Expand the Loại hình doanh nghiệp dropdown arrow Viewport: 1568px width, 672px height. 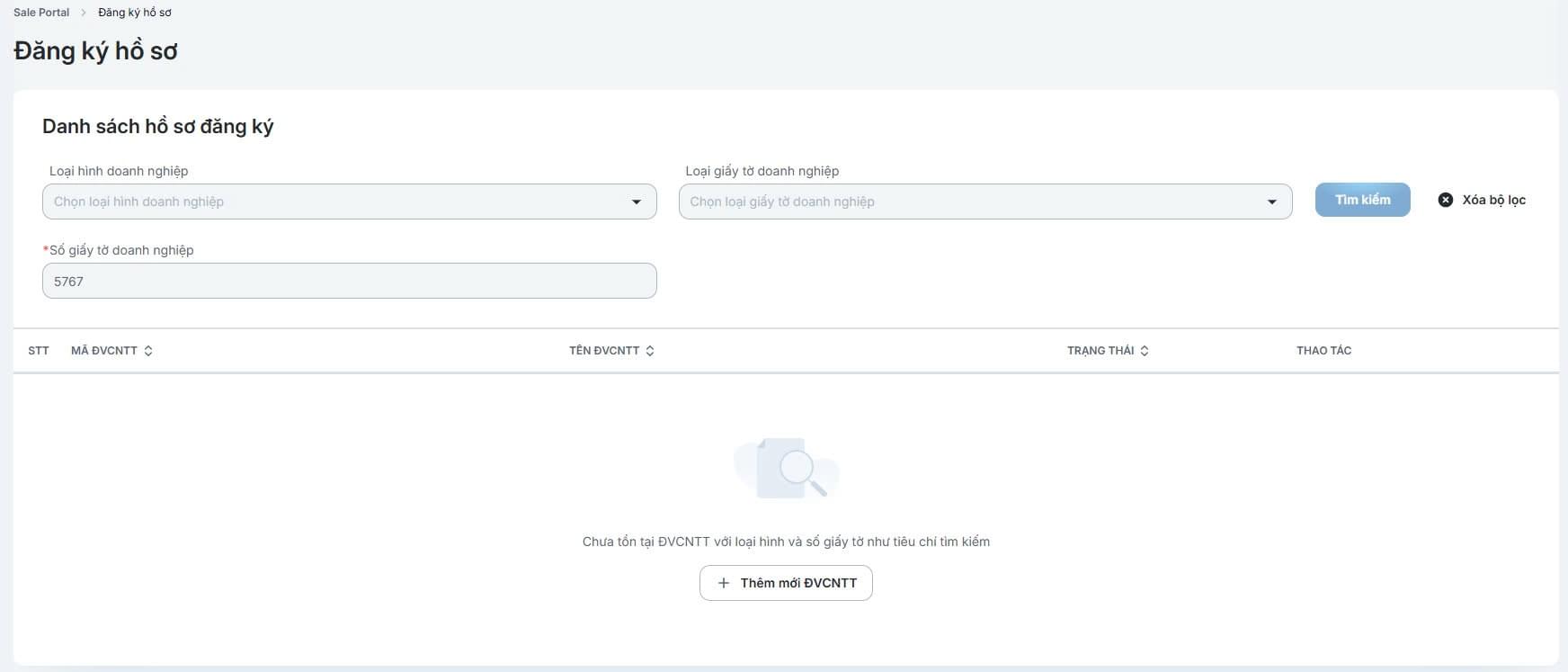tap(637, 202)
